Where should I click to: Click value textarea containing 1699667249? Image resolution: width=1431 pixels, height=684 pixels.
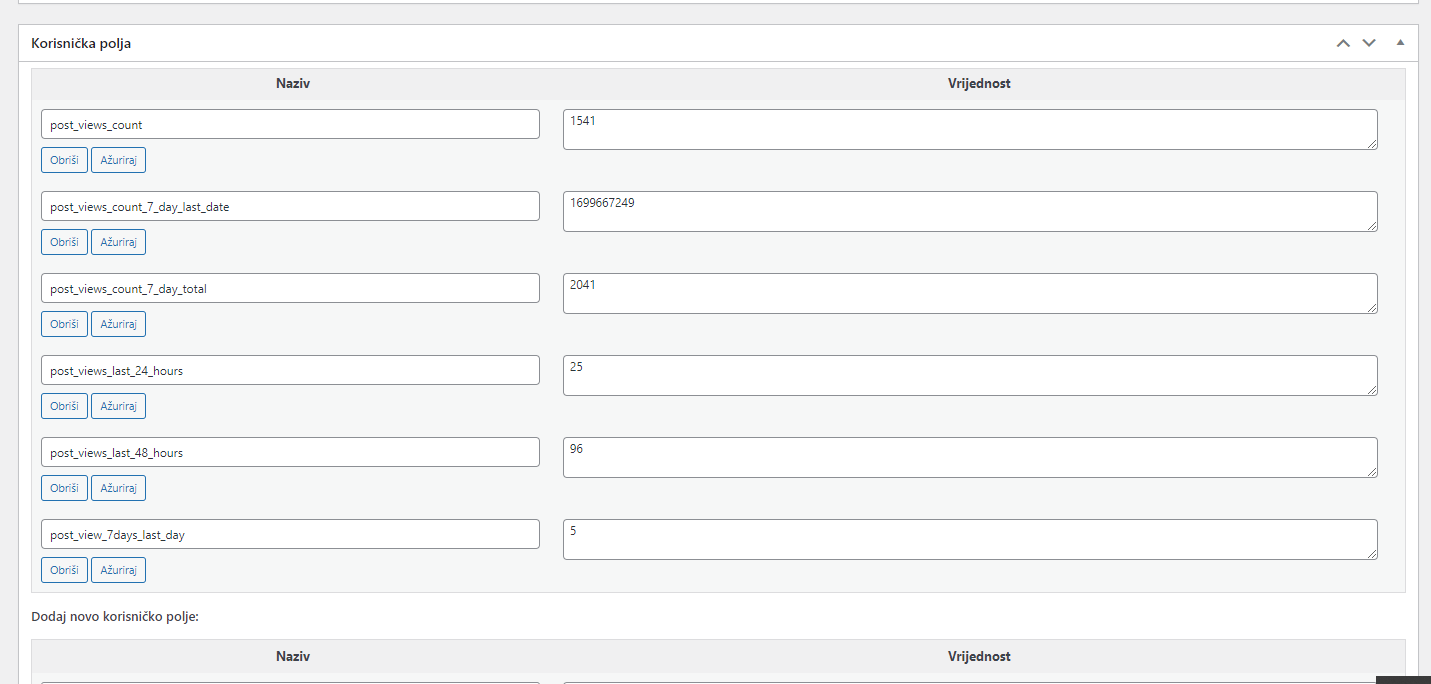[970, 212]
